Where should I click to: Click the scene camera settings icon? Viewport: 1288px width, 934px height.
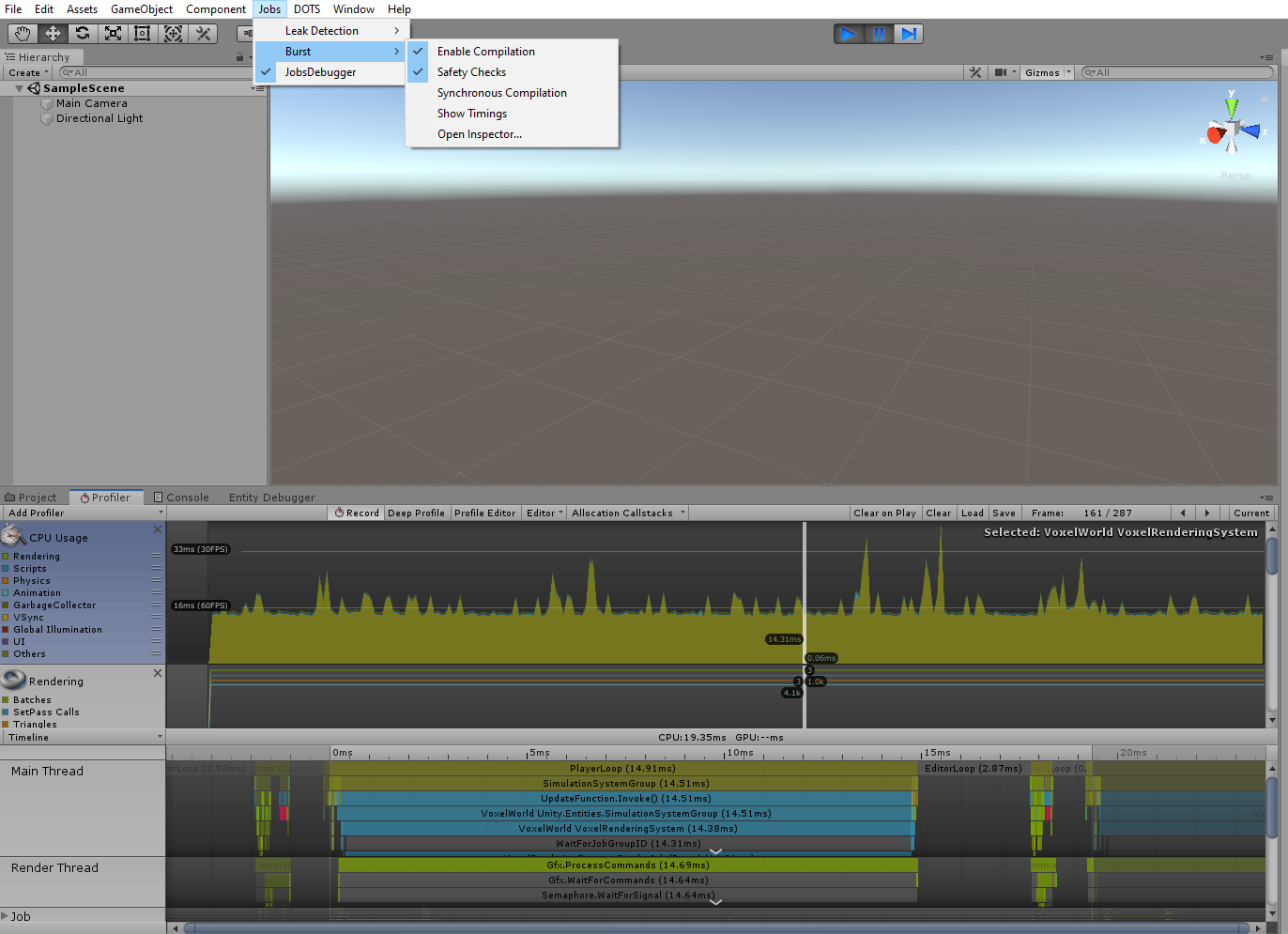pyautogui.click(x=1003, y=72)
